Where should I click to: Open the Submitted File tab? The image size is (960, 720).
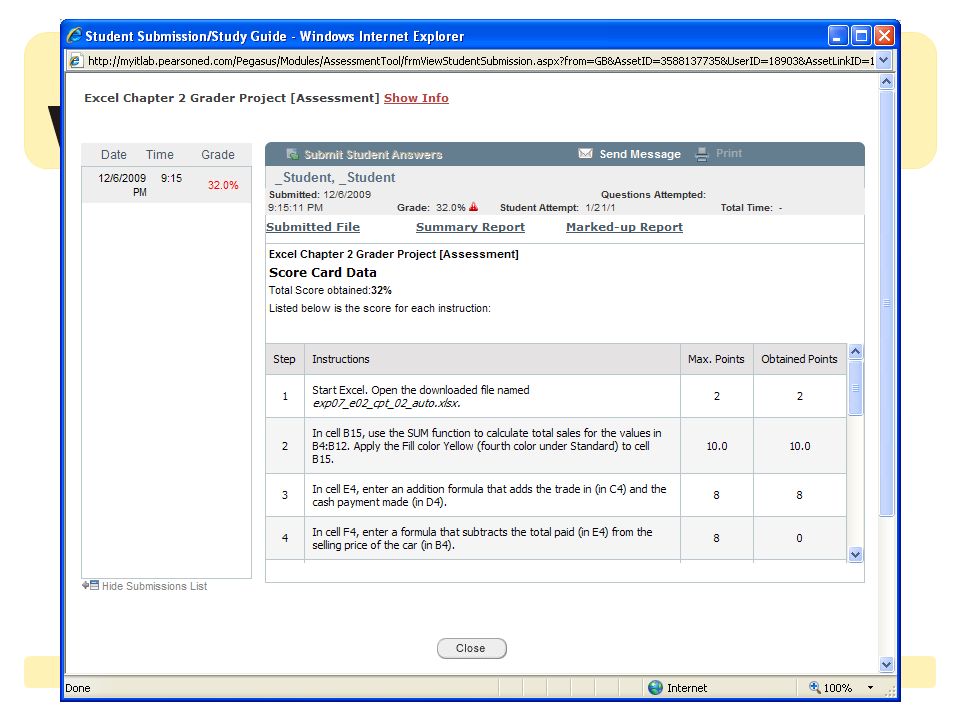pyautogui.click(x=313, y=227)
